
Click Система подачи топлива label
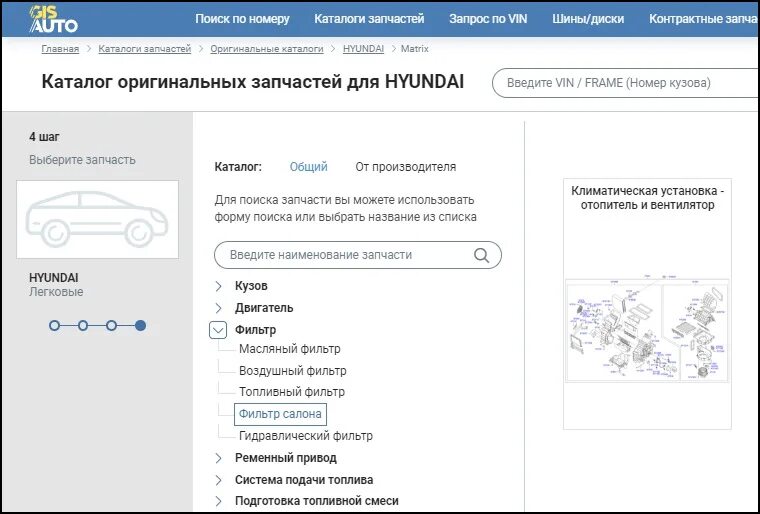(x=304, y=480)
